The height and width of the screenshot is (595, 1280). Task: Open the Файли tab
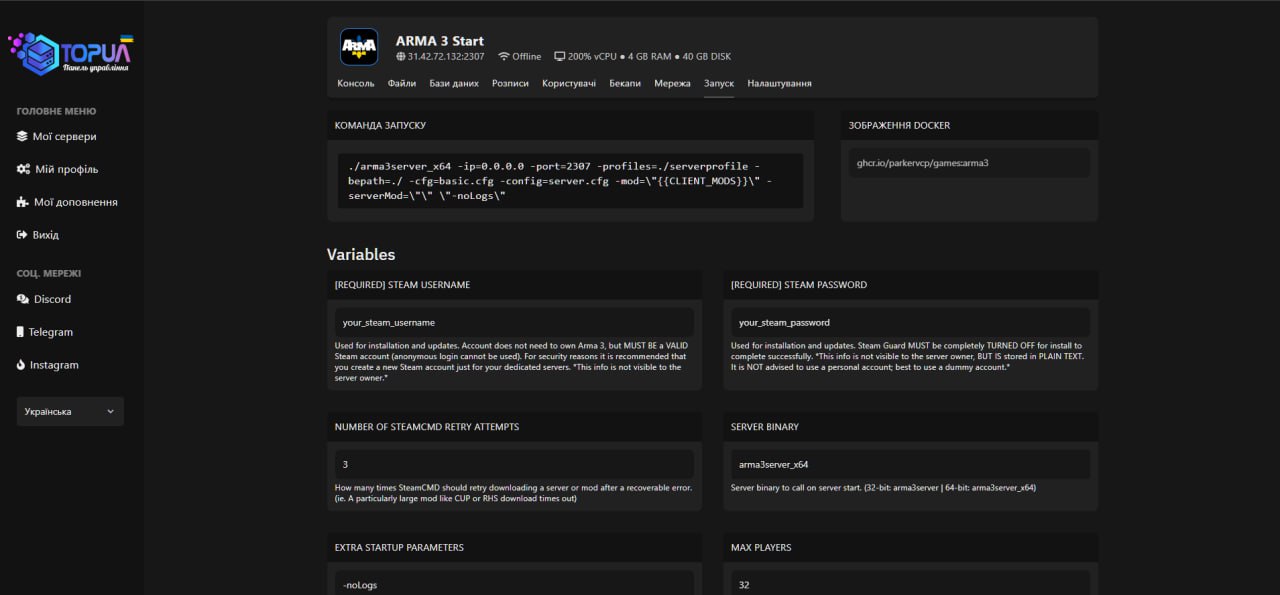click(x=402, y=84)
